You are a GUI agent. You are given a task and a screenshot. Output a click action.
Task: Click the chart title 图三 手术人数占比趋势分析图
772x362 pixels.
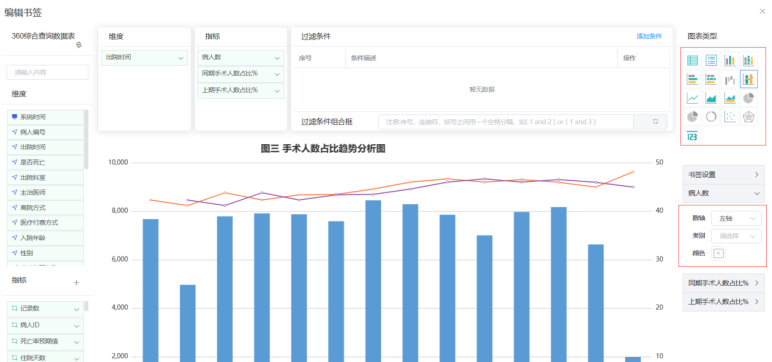pos(323,149)
